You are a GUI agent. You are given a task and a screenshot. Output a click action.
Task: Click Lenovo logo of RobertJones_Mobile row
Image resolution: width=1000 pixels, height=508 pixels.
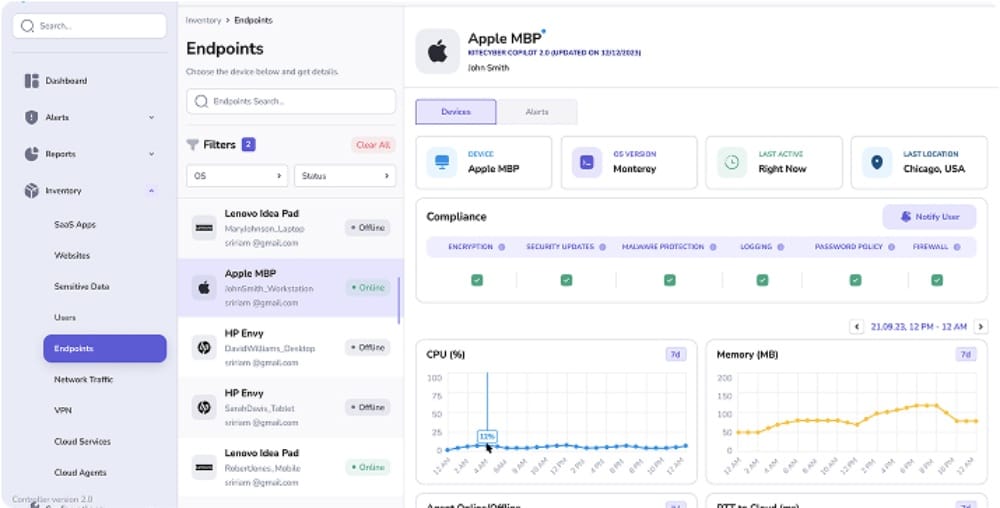click(204, 467)
